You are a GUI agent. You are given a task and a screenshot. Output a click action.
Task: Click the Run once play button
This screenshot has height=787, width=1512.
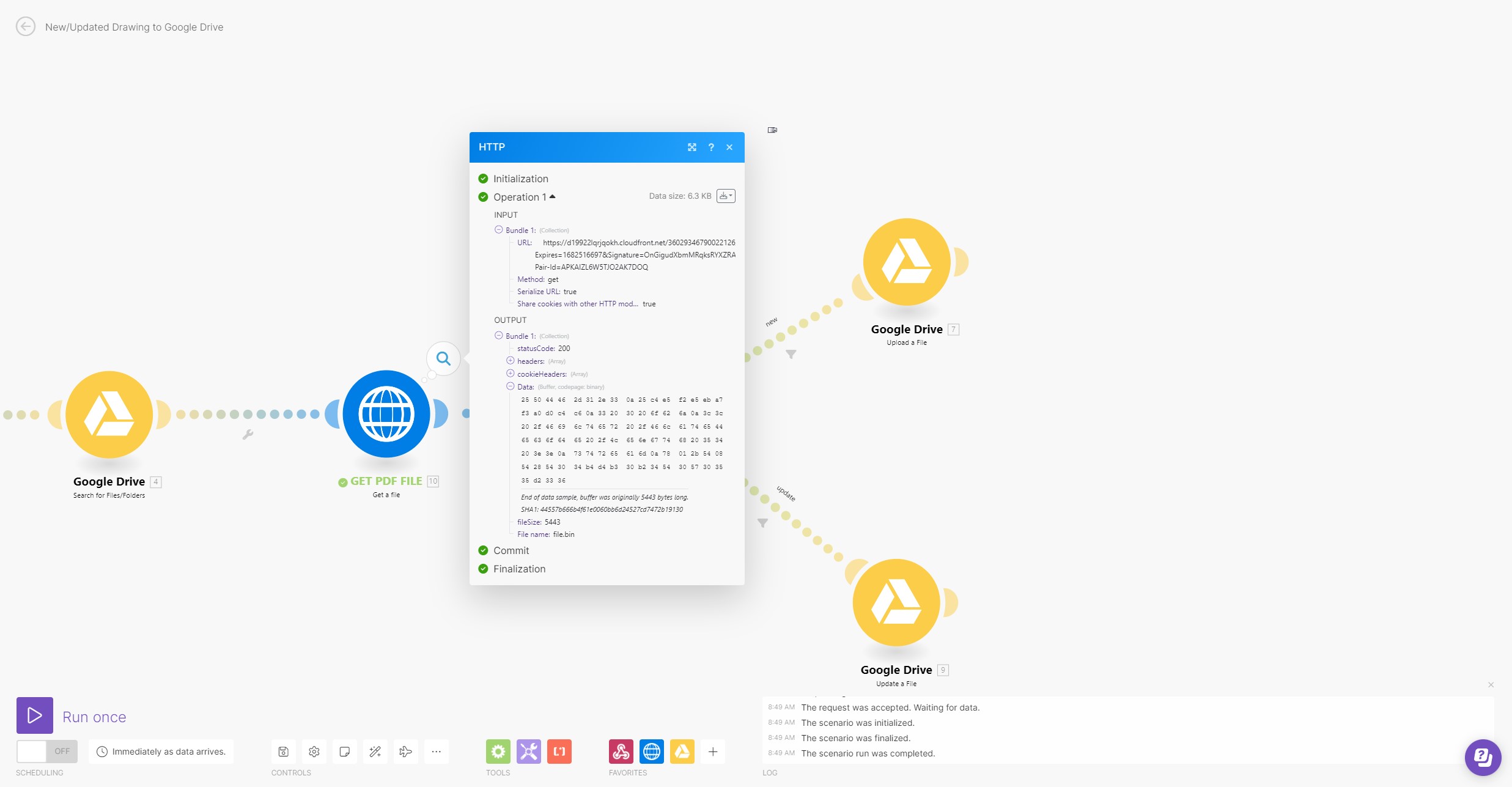click(x=35, y=715)
